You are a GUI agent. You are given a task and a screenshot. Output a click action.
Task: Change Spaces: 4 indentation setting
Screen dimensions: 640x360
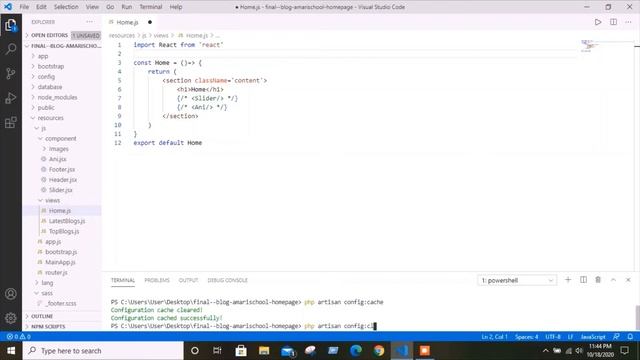coord(527,337)
